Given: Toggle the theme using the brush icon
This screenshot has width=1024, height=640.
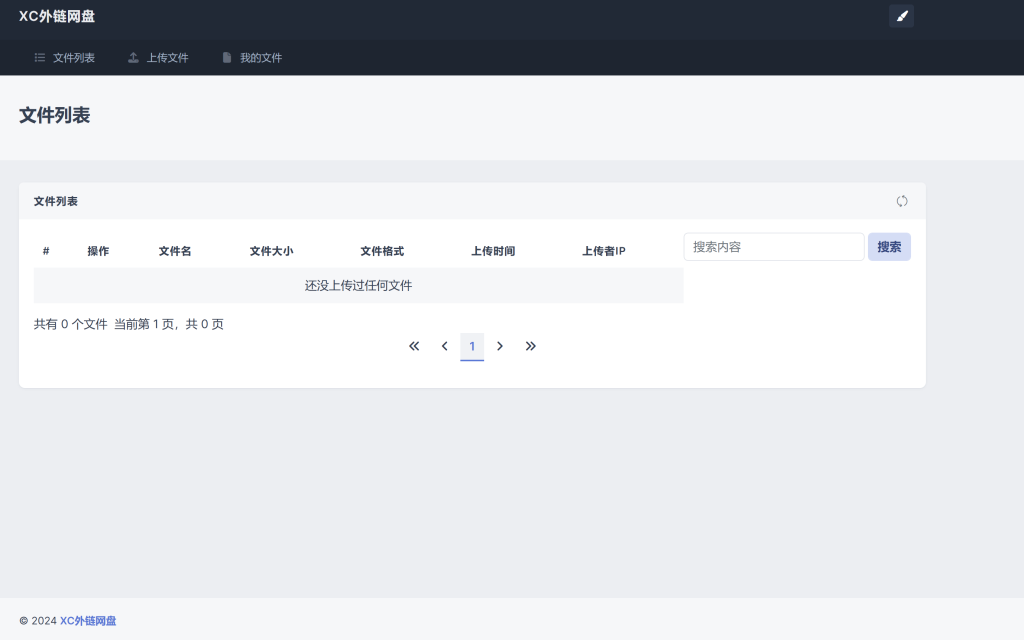Looking at the screenshot, I should [901, 16].
